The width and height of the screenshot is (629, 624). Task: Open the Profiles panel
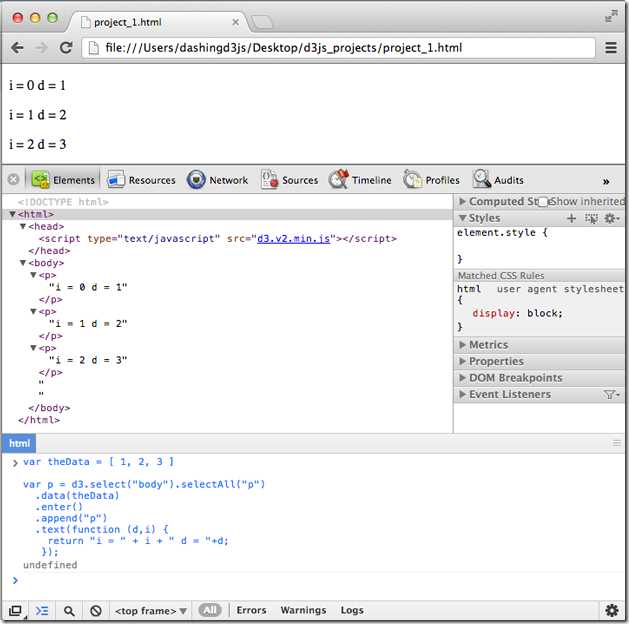(x=431, y=180)
